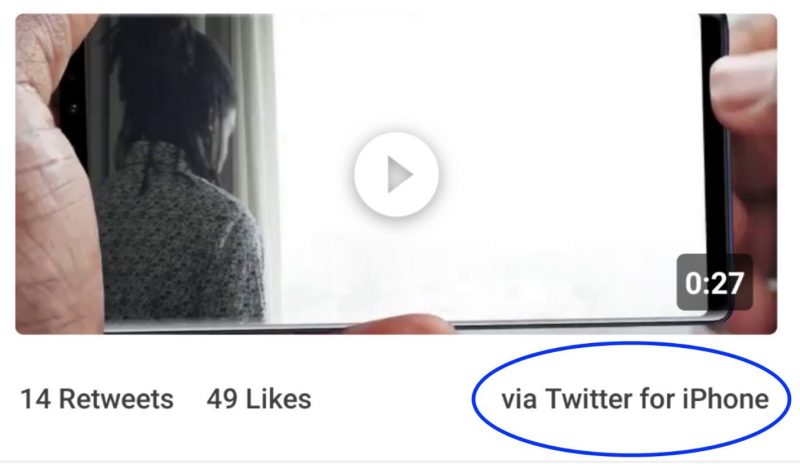Select the word 'Likes'

click(279, 399)
